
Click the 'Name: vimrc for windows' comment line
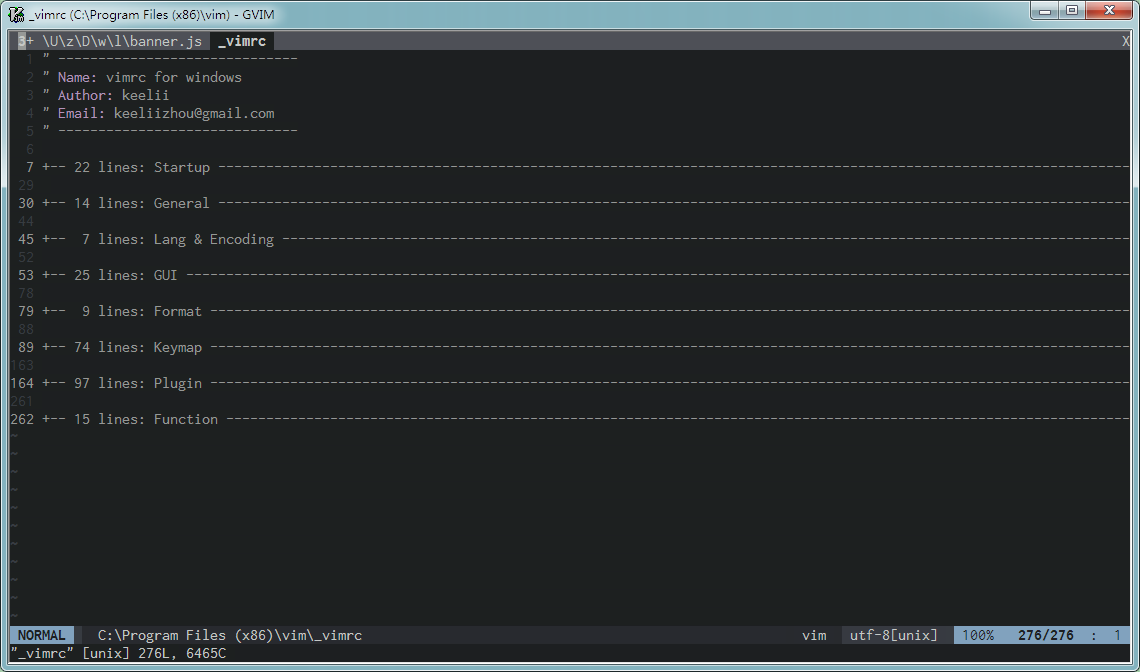[142, 77]
